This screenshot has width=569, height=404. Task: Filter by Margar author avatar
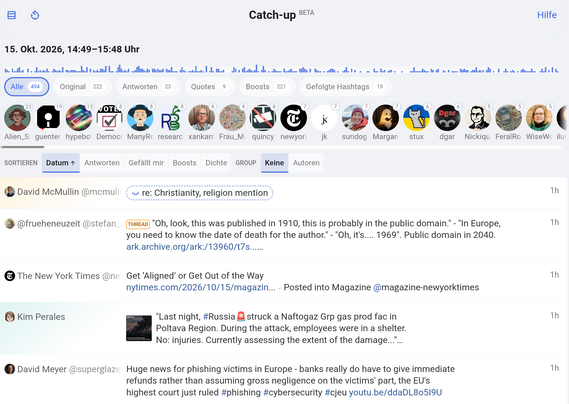tap(386, 118)
